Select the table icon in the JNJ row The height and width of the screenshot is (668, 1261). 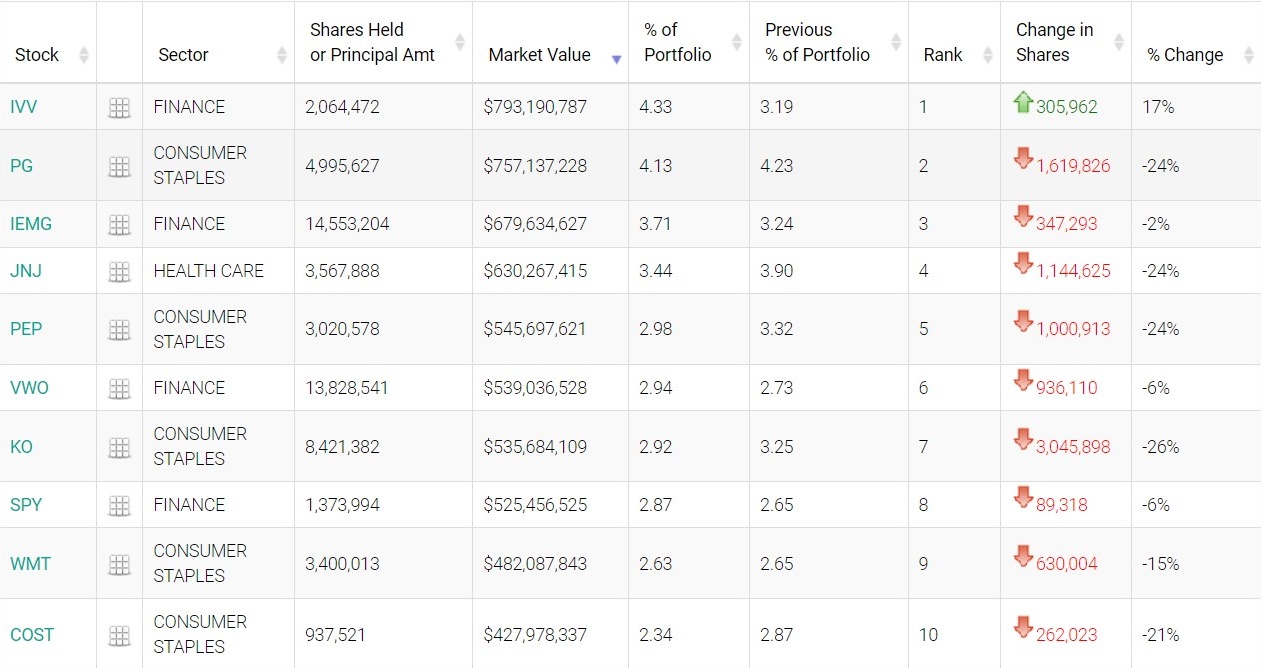click(119, 272)
